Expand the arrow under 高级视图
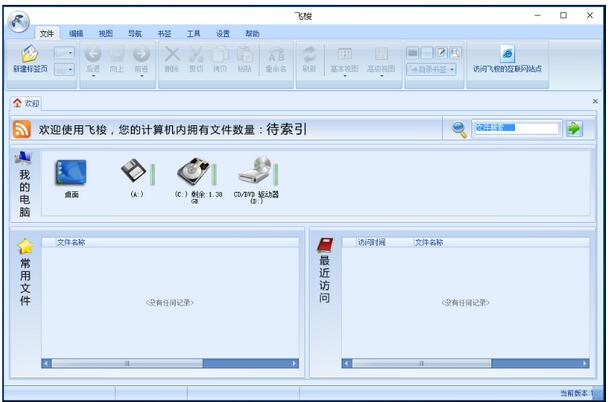The width and height of the screenshot is (610, 402). [x=381, y=76]
